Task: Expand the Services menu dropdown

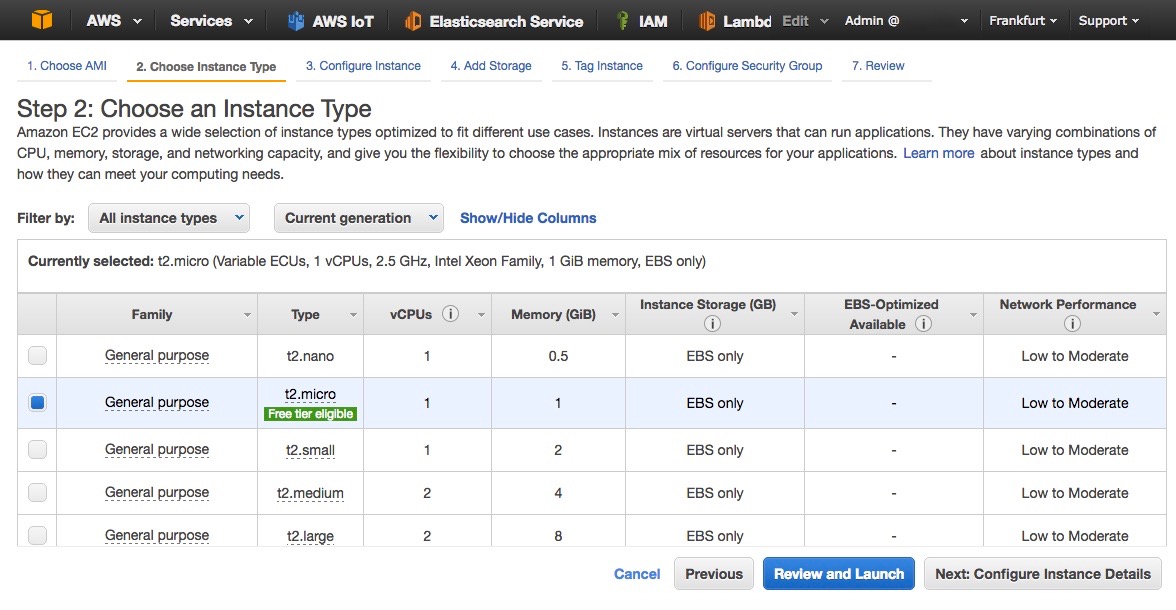Action: (209, 21)
